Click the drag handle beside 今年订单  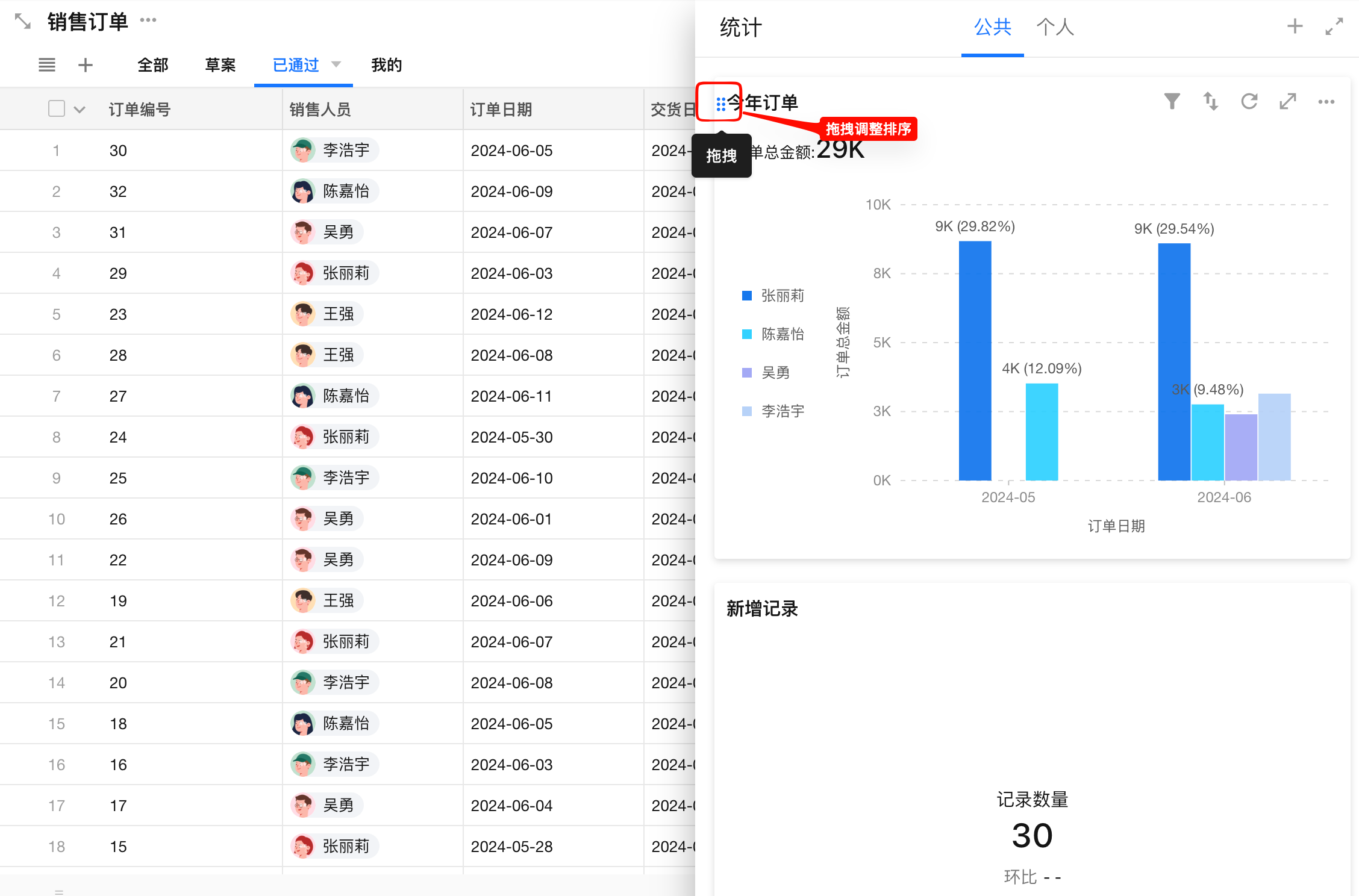pos(720,104)
